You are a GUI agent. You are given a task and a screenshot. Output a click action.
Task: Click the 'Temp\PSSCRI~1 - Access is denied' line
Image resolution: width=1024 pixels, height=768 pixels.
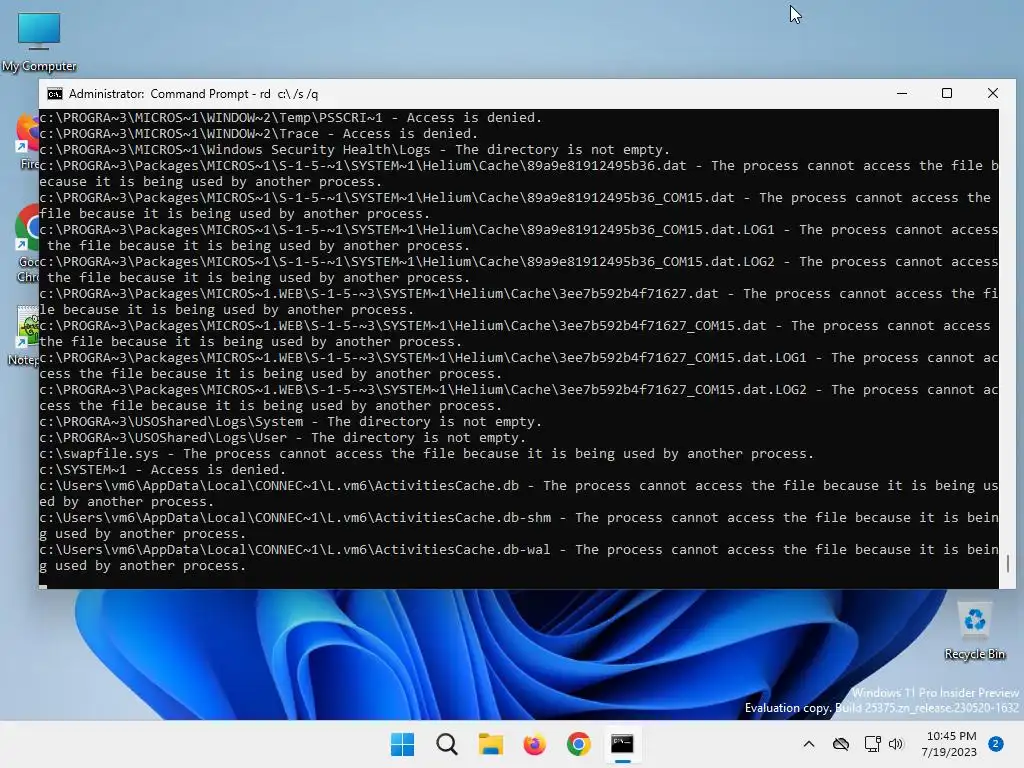(291, 118)
